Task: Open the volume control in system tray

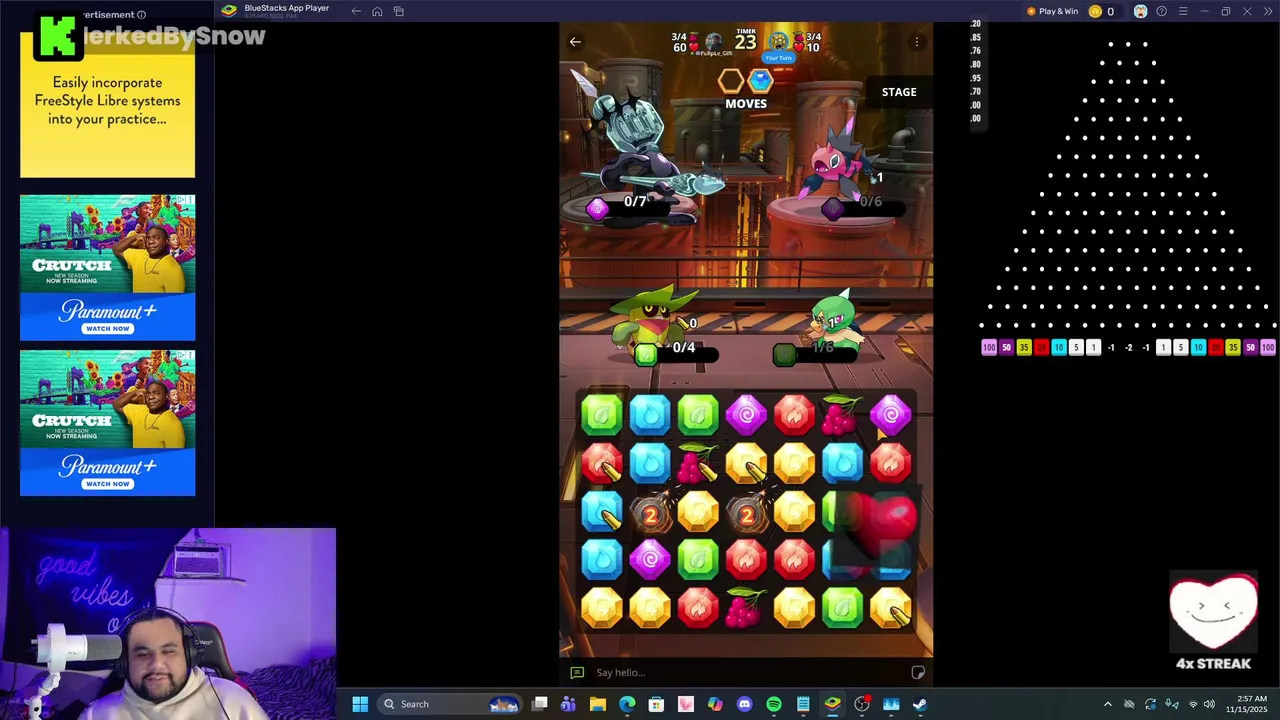Action: [1209, 704]
